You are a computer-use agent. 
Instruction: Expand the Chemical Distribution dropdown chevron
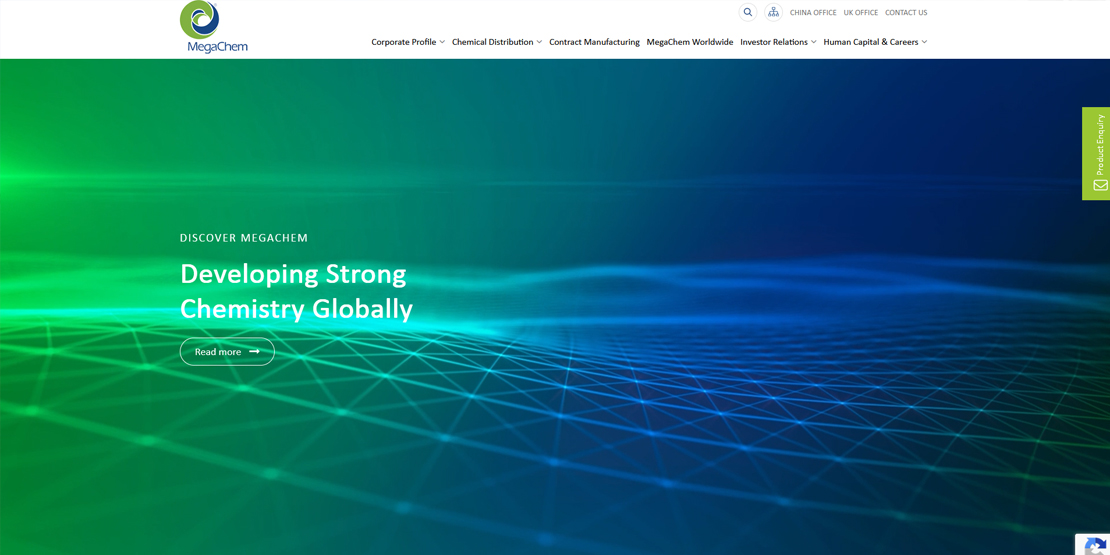coord(539,42)
